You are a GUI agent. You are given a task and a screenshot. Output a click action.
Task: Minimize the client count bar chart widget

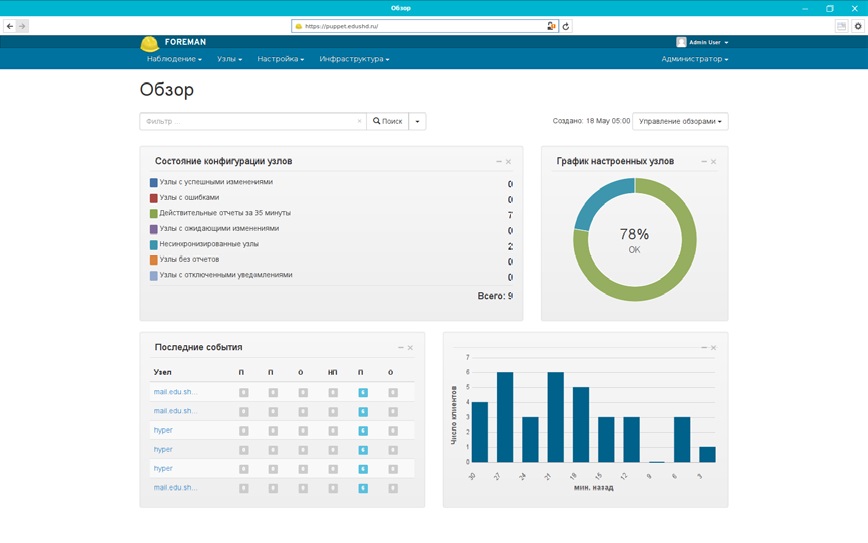[704, 348]
